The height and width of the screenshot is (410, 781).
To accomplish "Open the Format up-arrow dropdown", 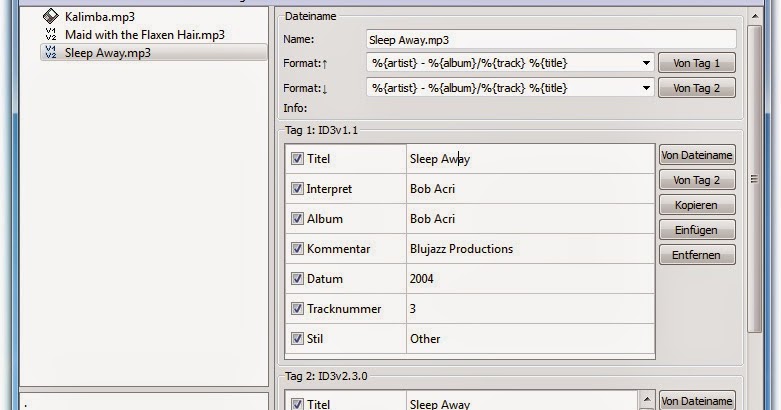I will pos(646,63).
